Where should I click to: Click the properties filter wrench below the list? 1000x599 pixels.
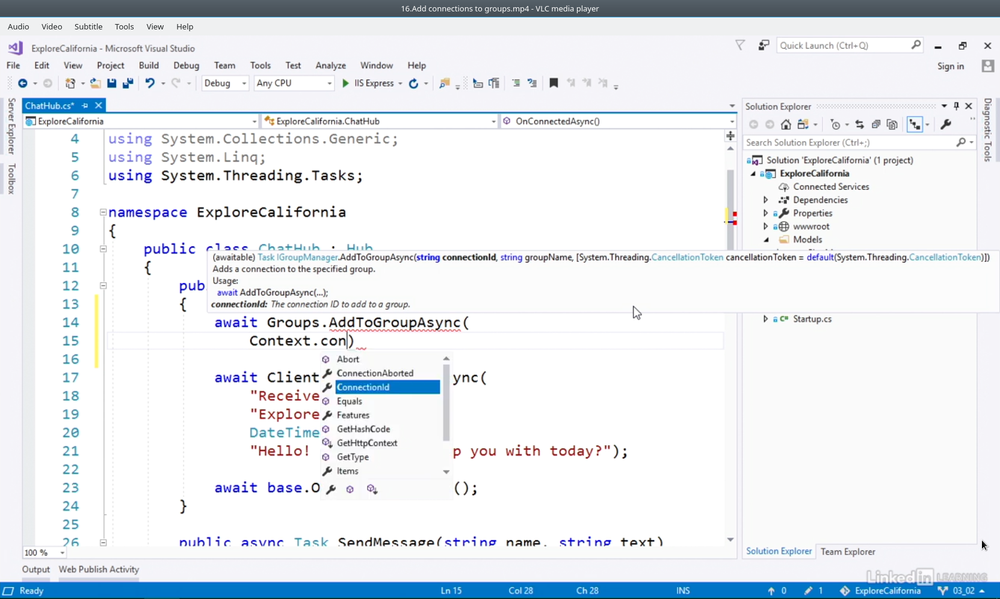pos(331,489)
